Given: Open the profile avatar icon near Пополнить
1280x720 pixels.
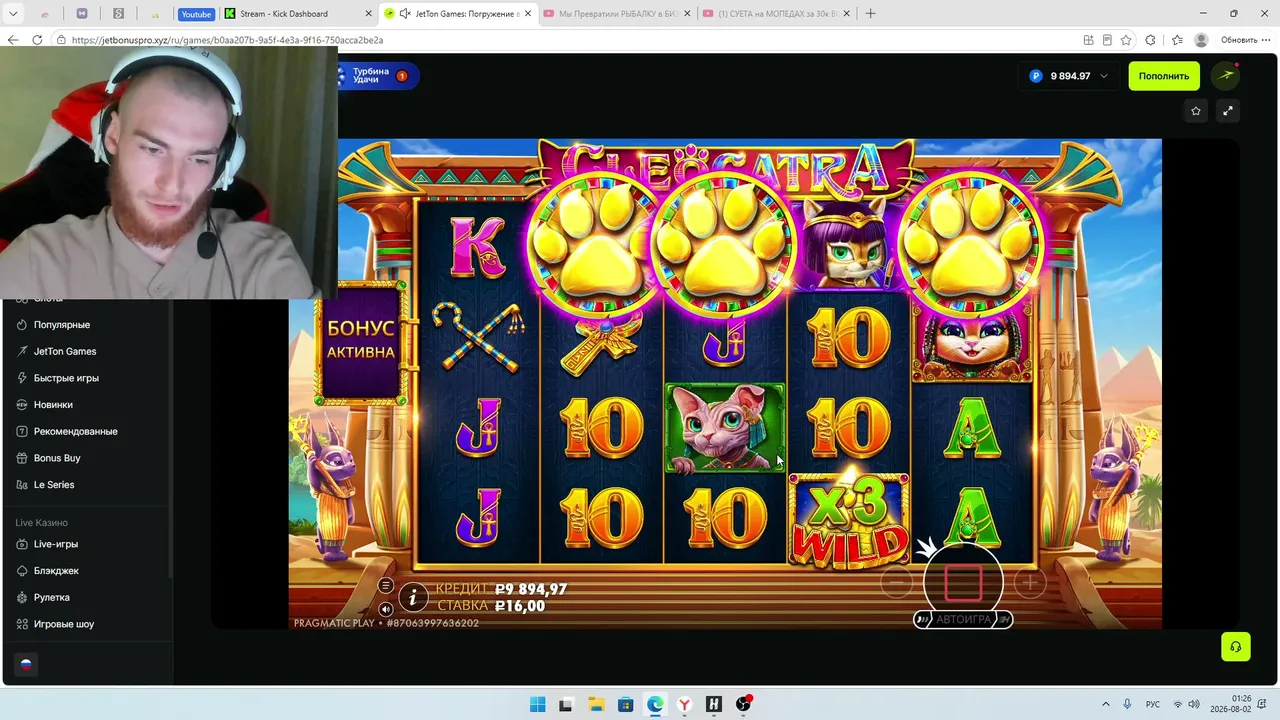Looking at the screenshot, I should [1226, 76].
